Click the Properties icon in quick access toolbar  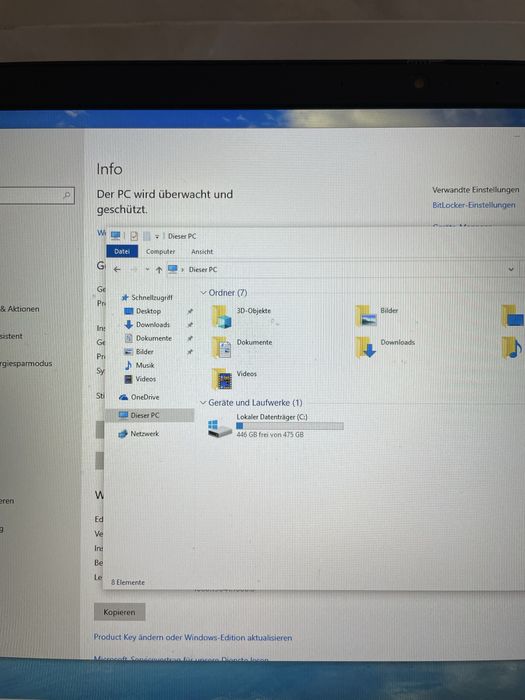134,236
